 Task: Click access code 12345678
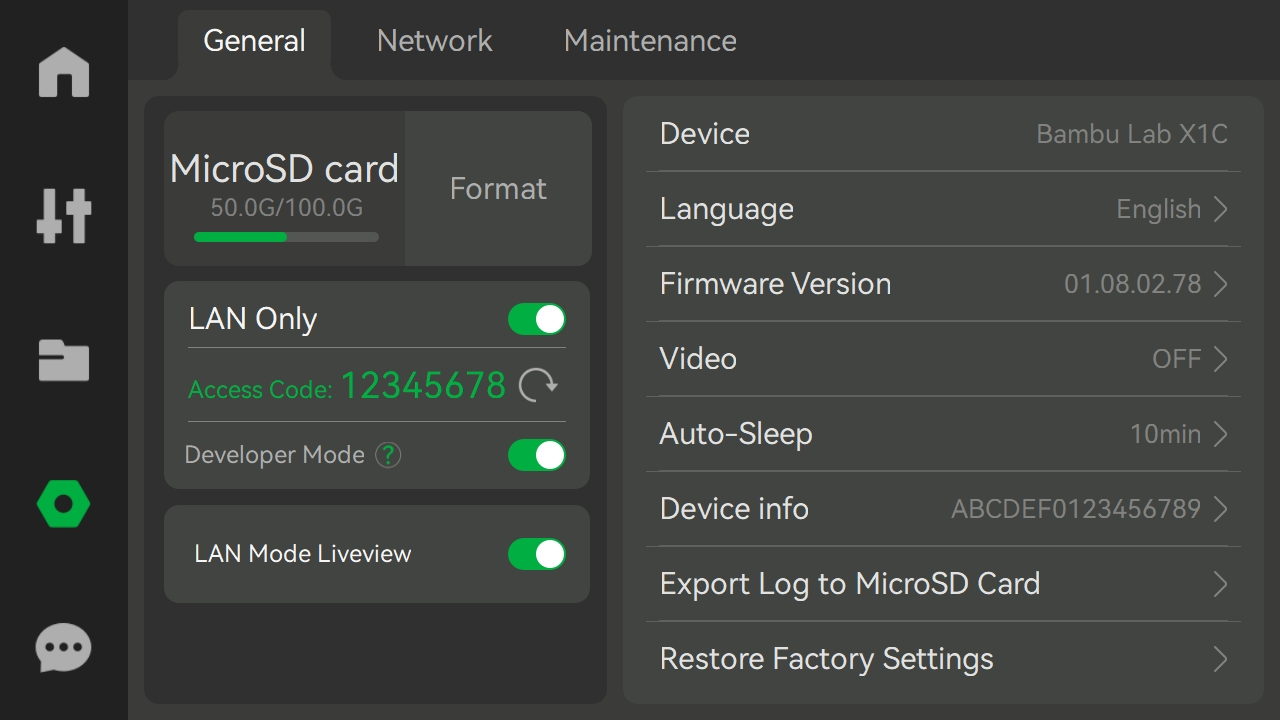[x=423, y=385]
